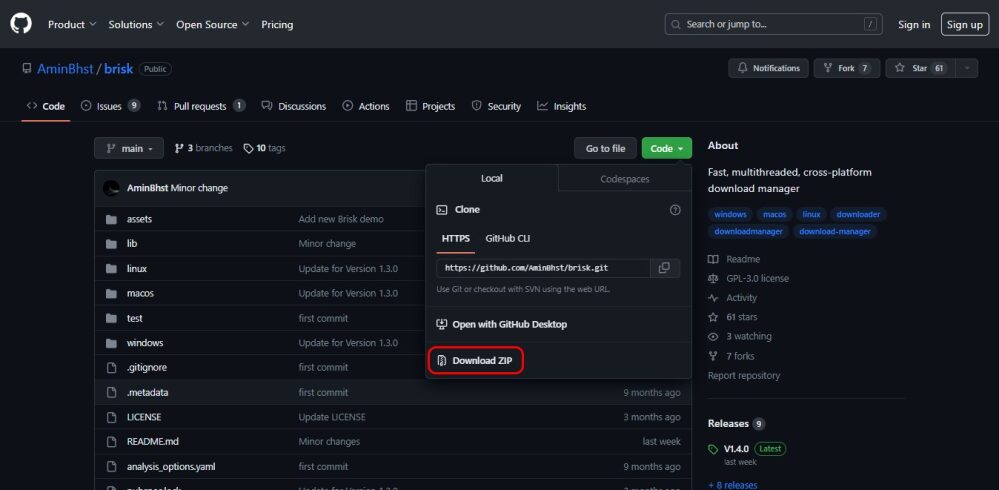Image resolution: width=999 pixels, height=490 pixels.
Task: Open the assets folder
Action: pos(139,219)
